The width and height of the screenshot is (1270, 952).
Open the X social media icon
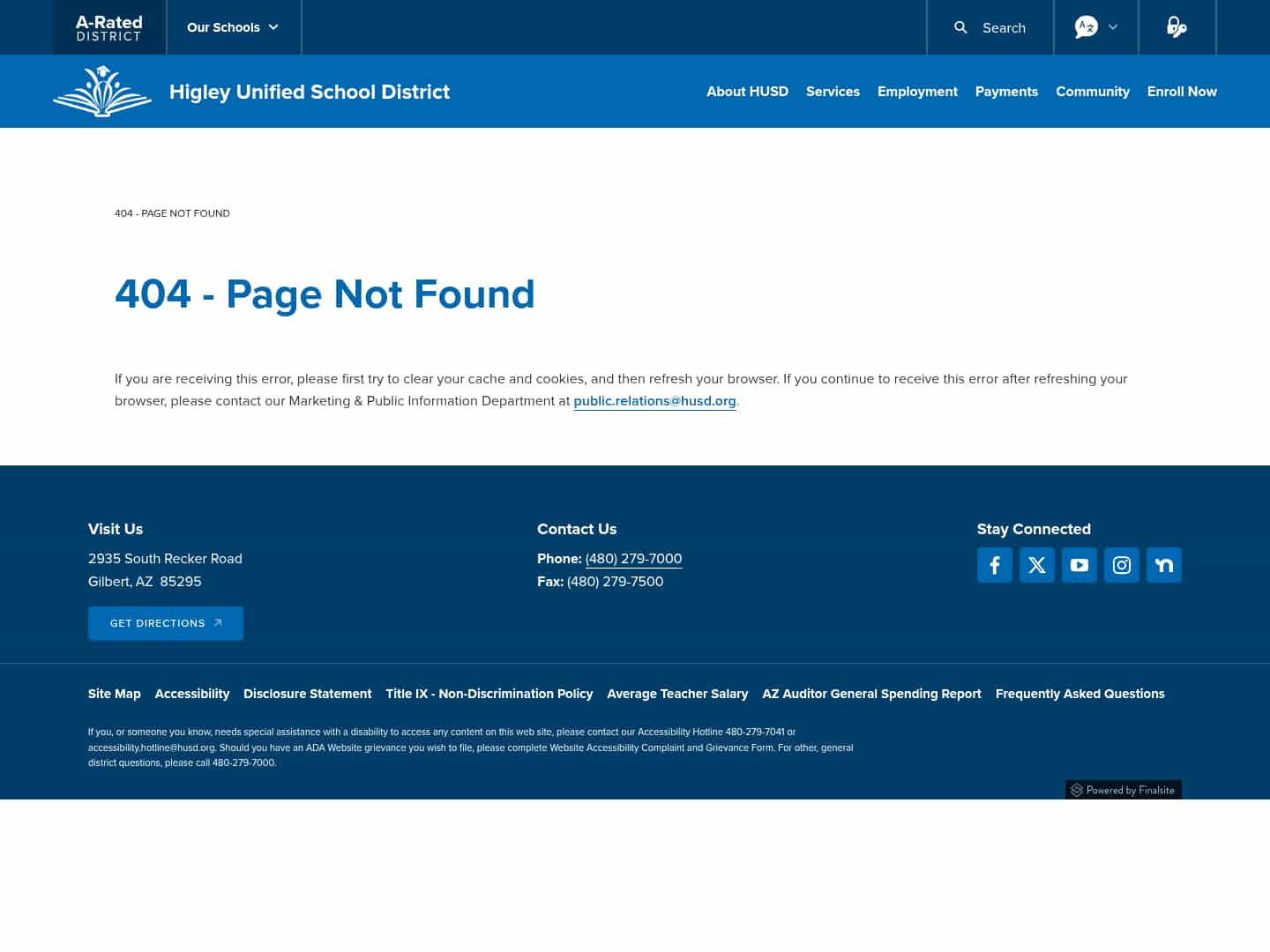[1037, 565]
